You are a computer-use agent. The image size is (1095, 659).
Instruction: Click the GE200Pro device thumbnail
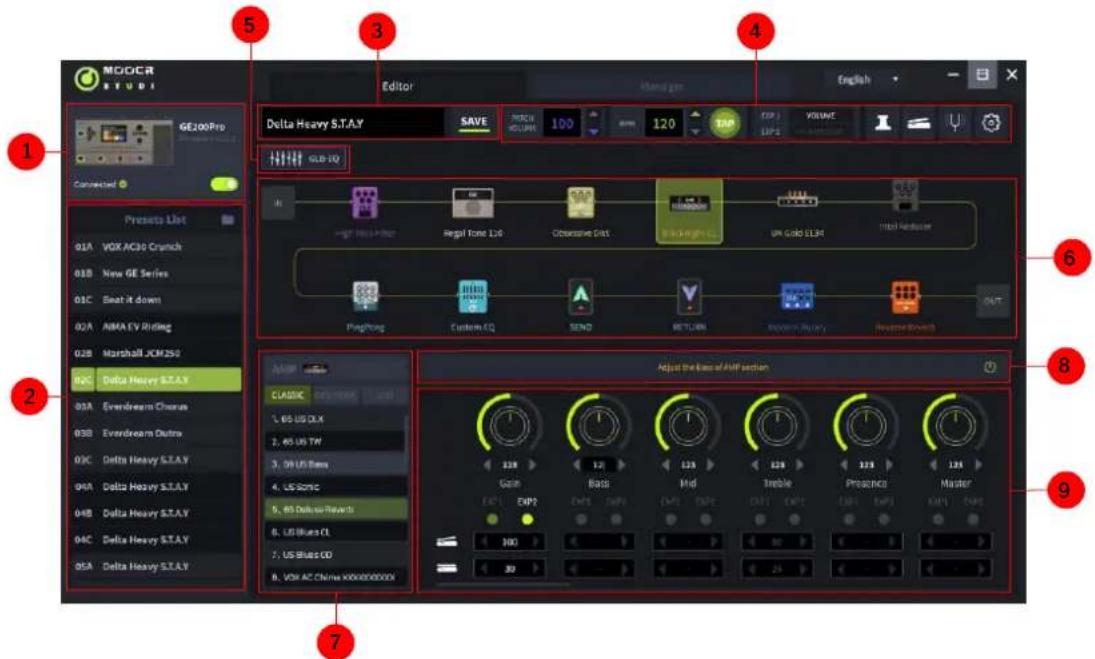point(124,142)
